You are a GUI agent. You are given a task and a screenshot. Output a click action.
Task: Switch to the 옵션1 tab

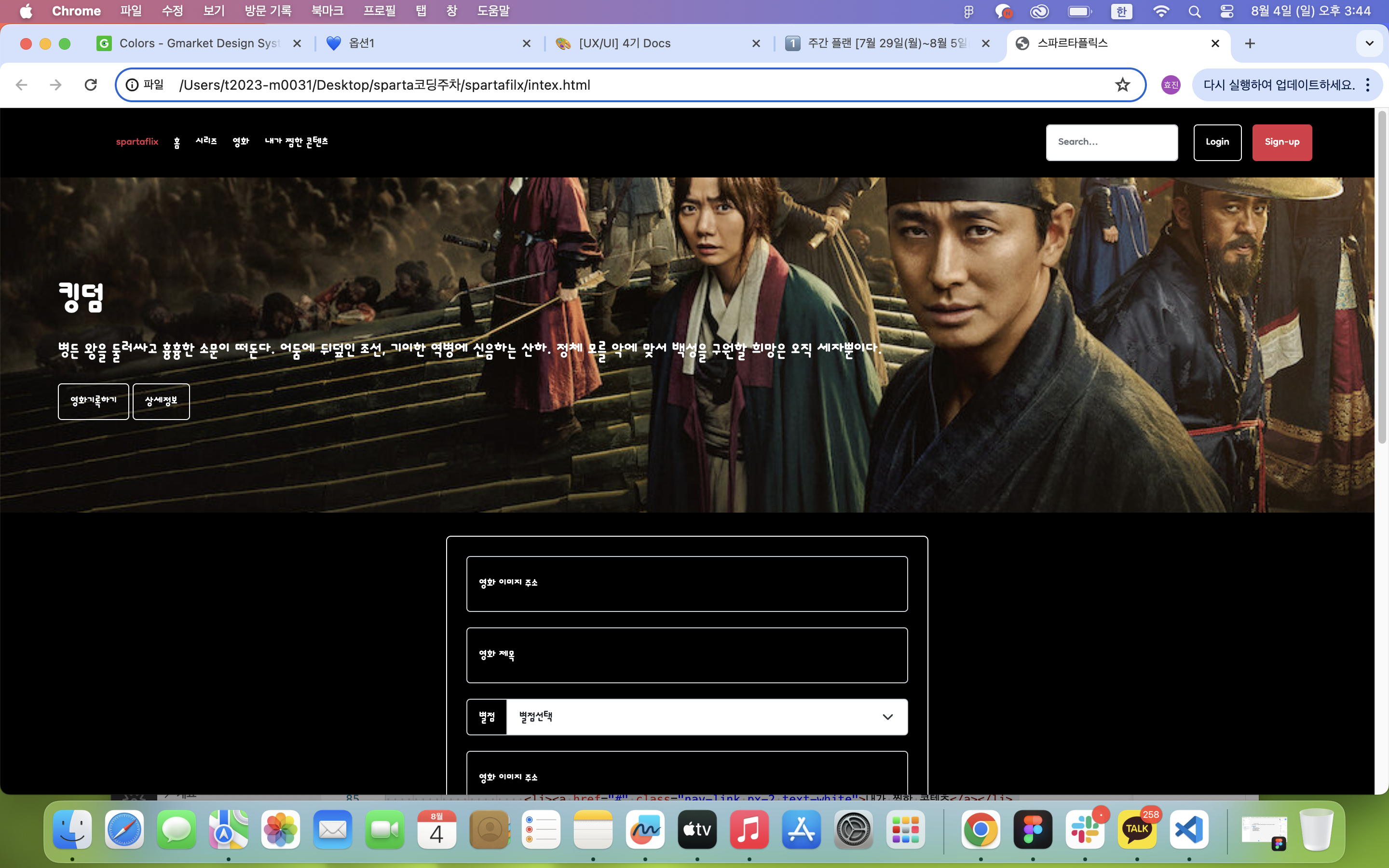click(x=429, y=43)
